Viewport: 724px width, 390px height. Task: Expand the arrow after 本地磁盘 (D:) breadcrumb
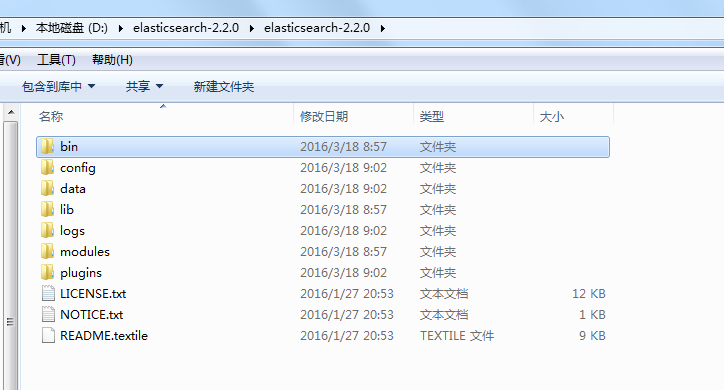pyautogui.click(x=121, y=29)
